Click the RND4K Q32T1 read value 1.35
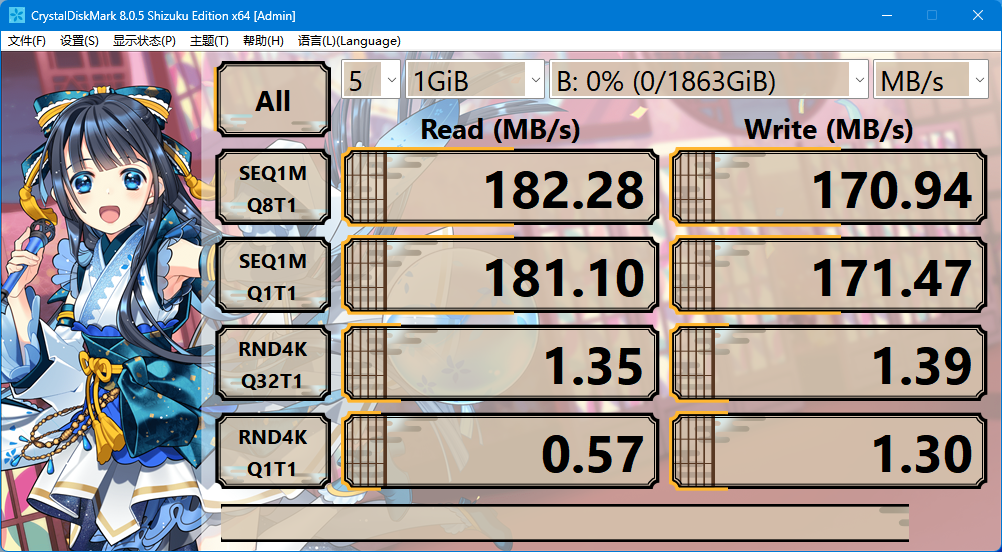The image size is (1002, 552). pyautogui.click(x=501, y=364)
